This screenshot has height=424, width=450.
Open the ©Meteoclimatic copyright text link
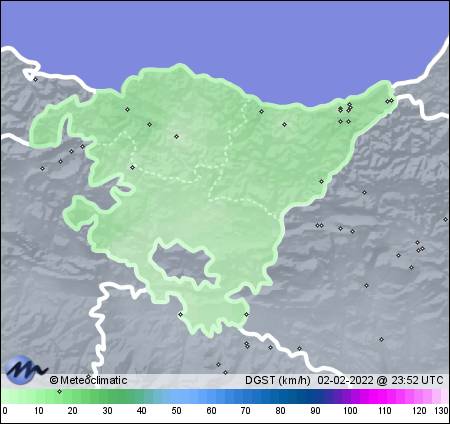[x=88, y=380]
